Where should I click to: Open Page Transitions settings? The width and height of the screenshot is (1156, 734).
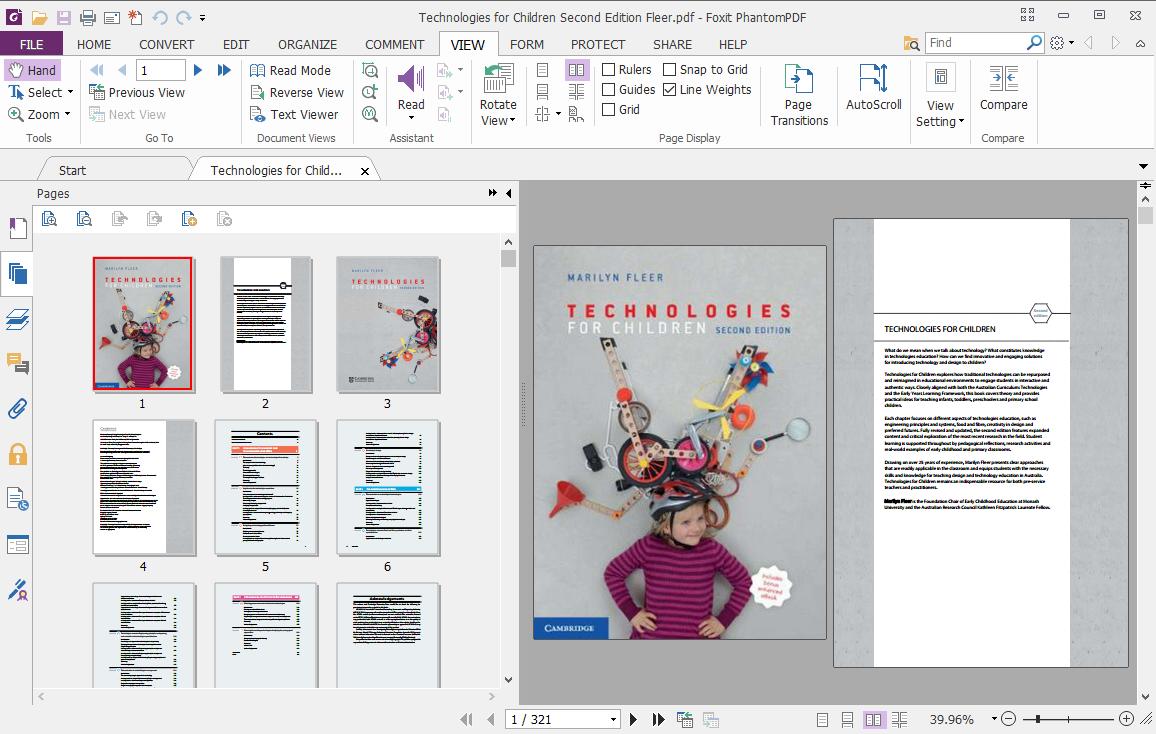799,94
